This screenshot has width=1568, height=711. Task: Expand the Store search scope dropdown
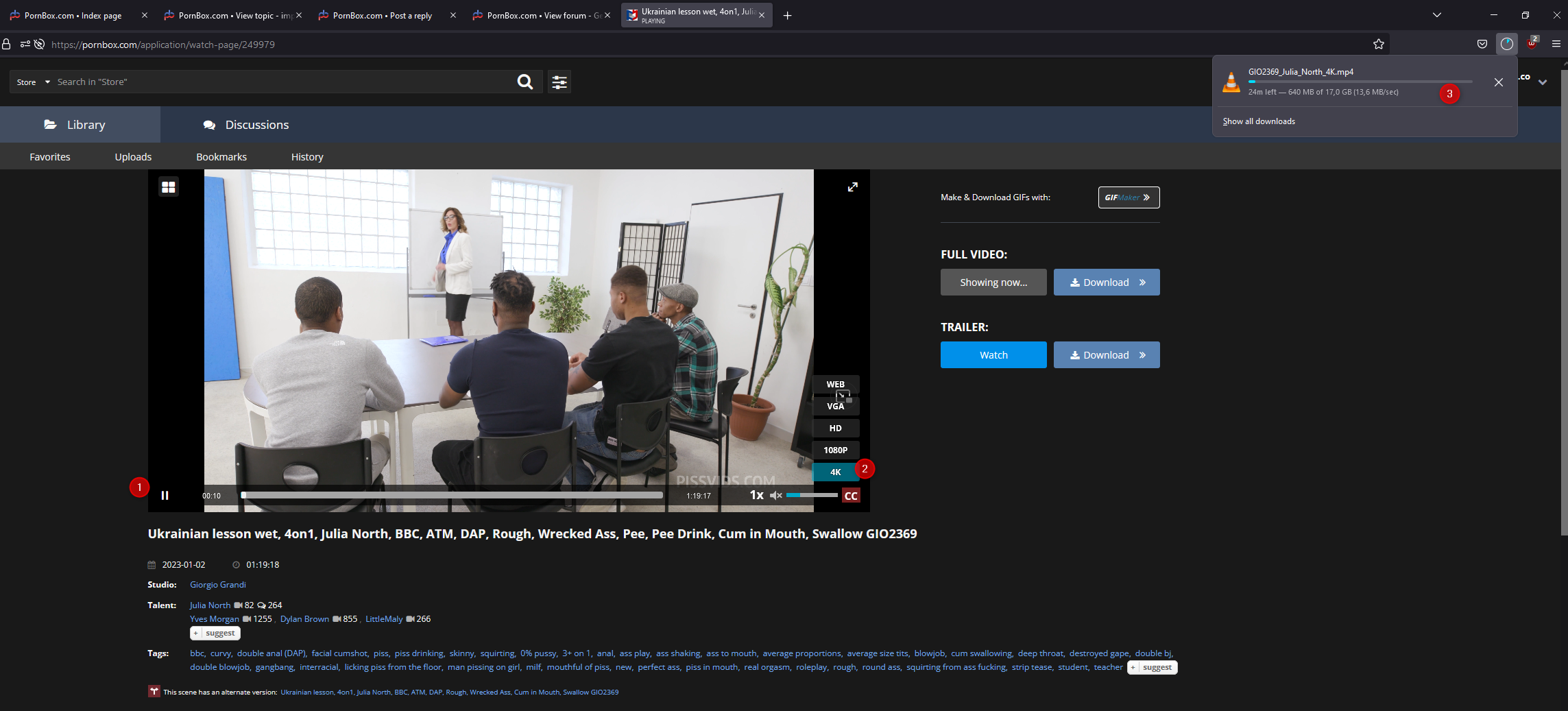[34, 82]
